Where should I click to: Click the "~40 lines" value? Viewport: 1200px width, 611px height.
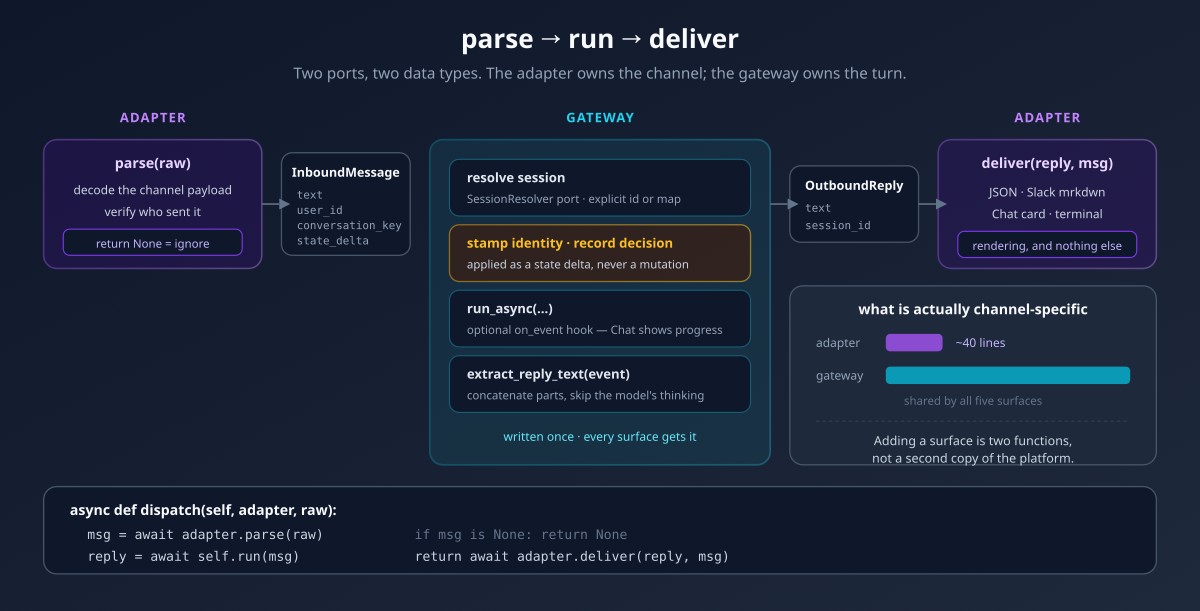tap(980, 343)
